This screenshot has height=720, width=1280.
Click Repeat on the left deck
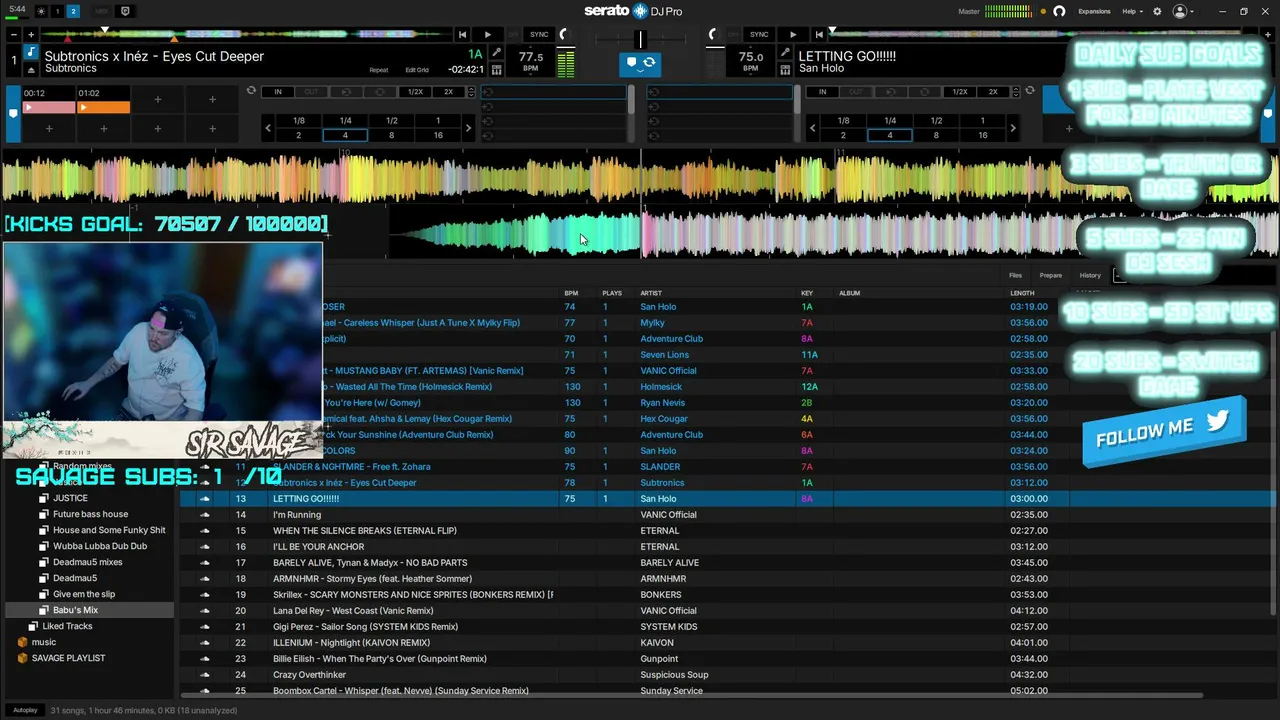click(378, 70)
